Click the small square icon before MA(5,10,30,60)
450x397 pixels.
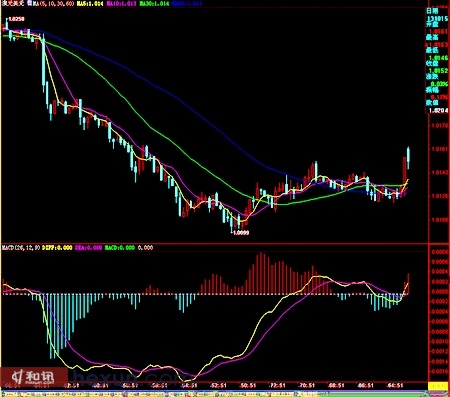(29, 4)
